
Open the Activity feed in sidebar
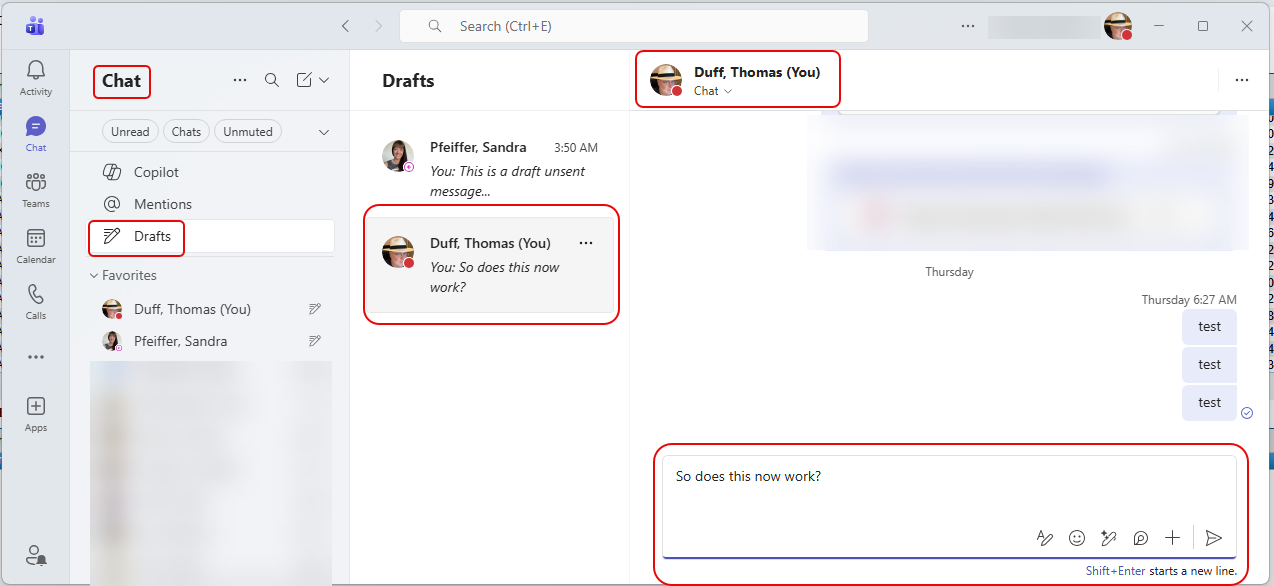tap(36, 78)
